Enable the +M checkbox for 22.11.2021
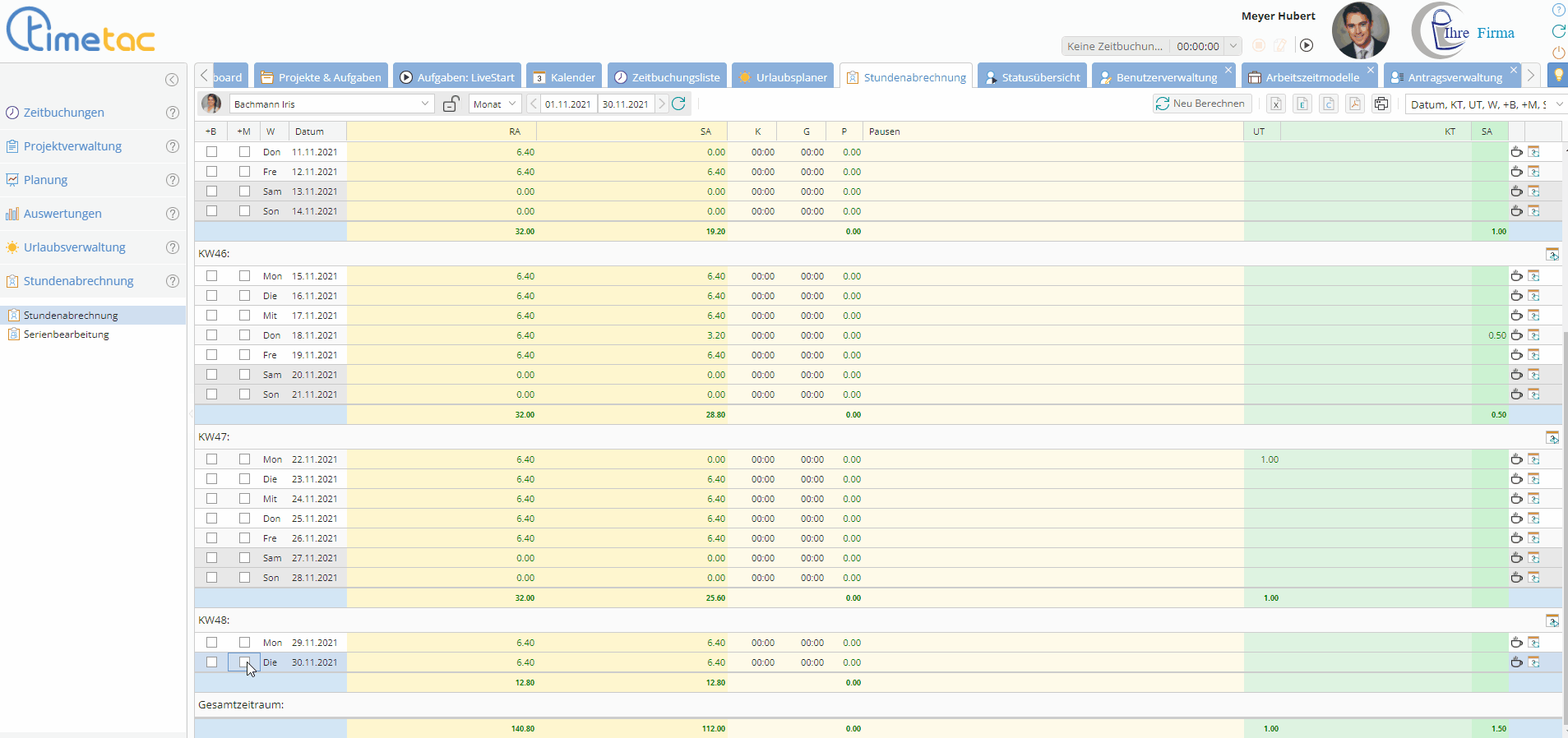Screen dimensions: 1568x738 (x=244, y=459)
